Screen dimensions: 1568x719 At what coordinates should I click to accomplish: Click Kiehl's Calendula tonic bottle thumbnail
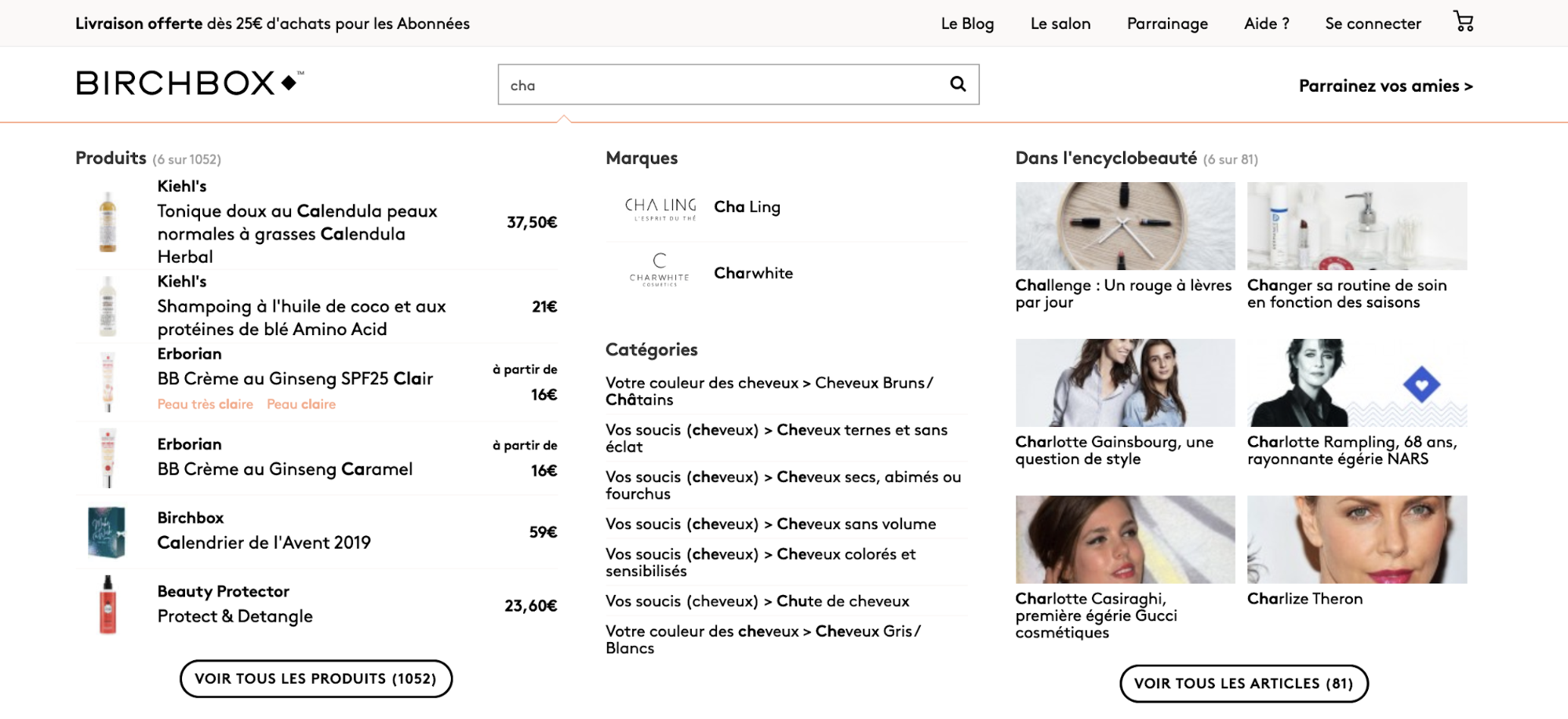click(108, 222)
